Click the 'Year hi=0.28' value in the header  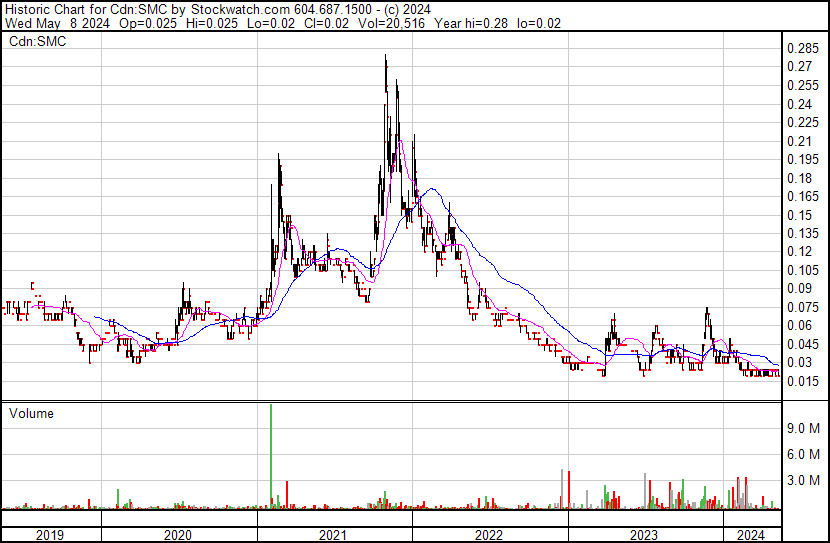point(471,23)
